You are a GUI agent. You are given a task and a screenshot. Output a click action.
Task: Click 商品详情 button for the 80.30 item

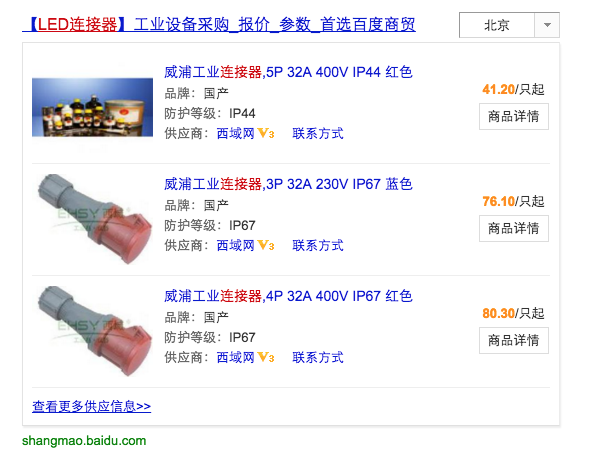pos(514,340)
